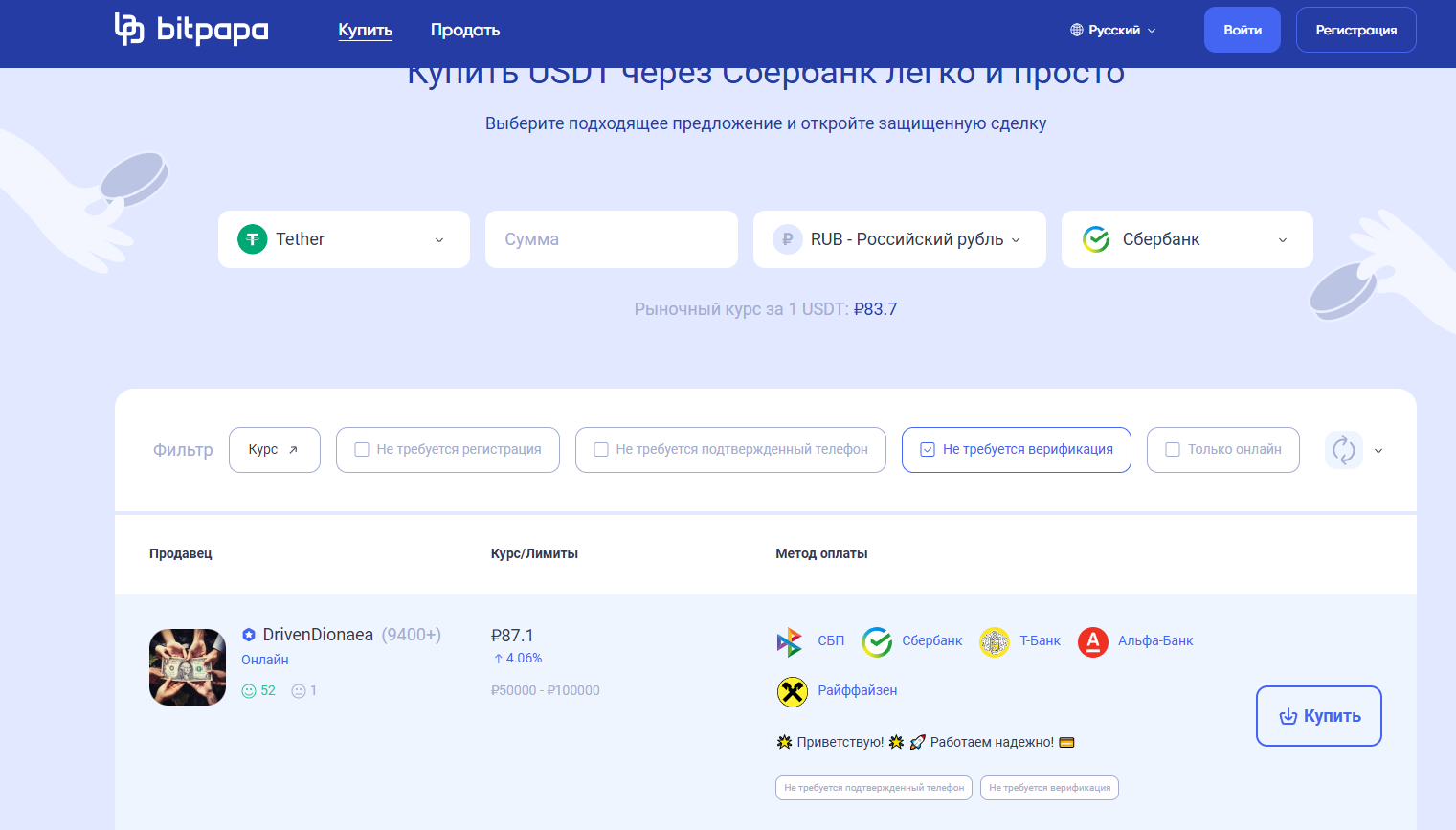Go to the Продать tab
1456x830 pixels.
tap(465, 31)
